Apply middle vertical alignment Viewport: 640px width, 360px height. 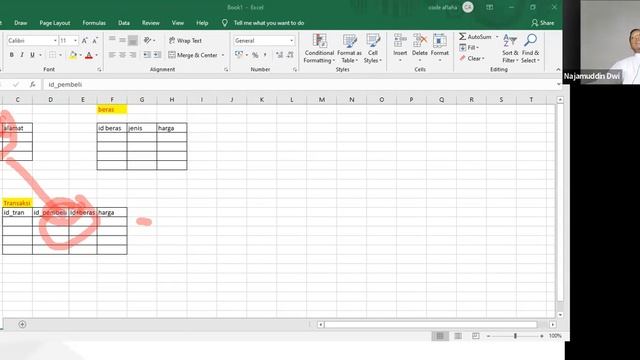122,40
